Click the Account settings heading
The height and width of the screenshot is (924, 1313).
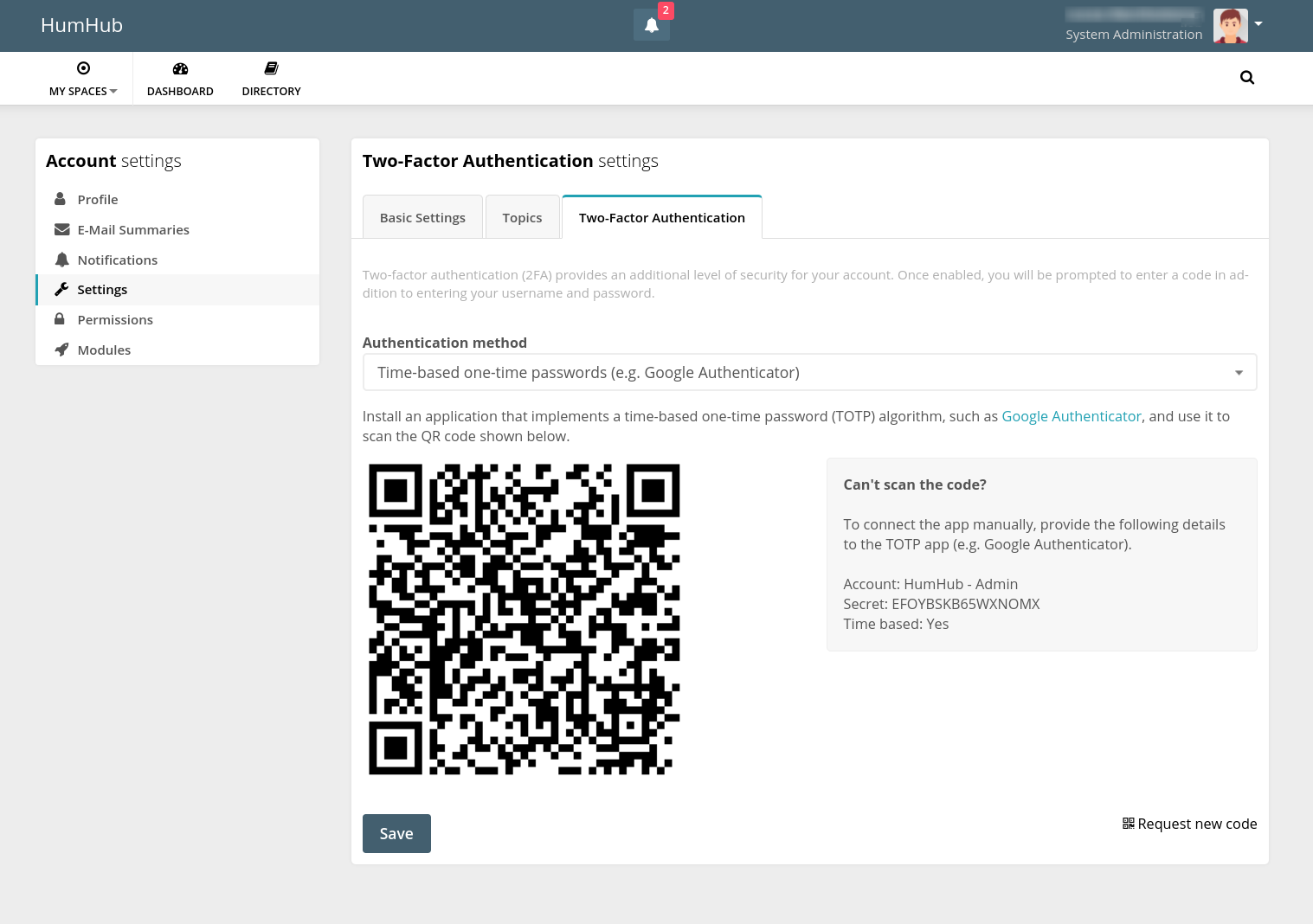click(113, 161)
